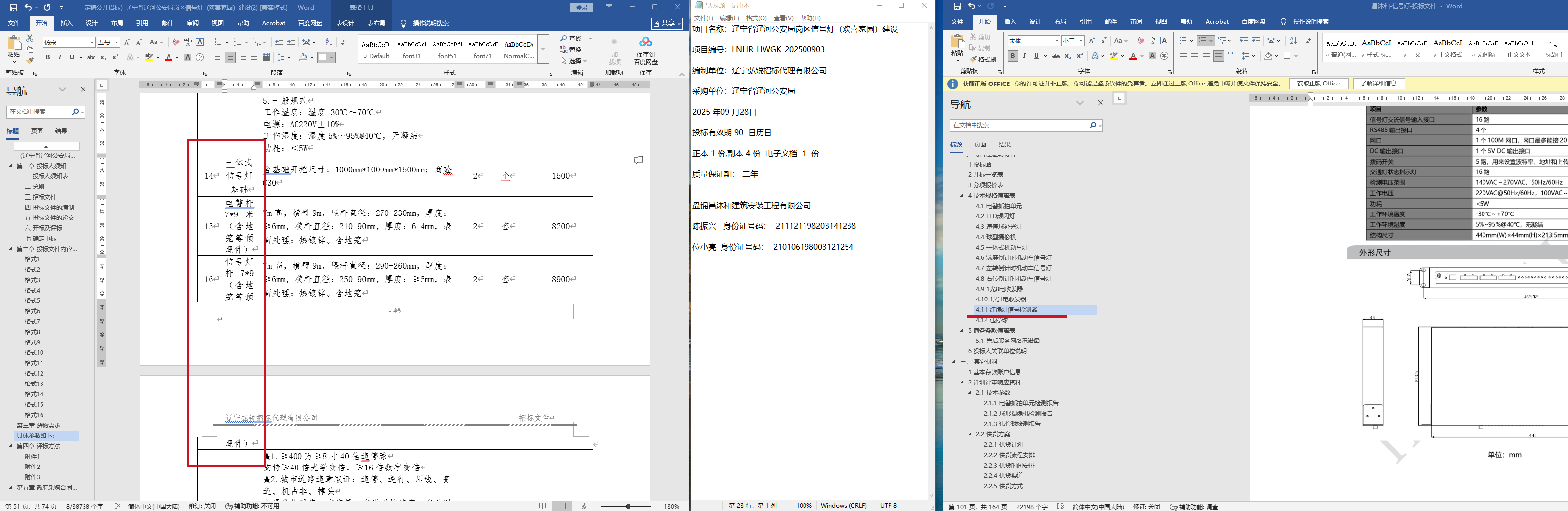Open the 表设计 tab in the left Word window
The height and width of the screenshot is (511, 1568).
click(x=345, y=23)
